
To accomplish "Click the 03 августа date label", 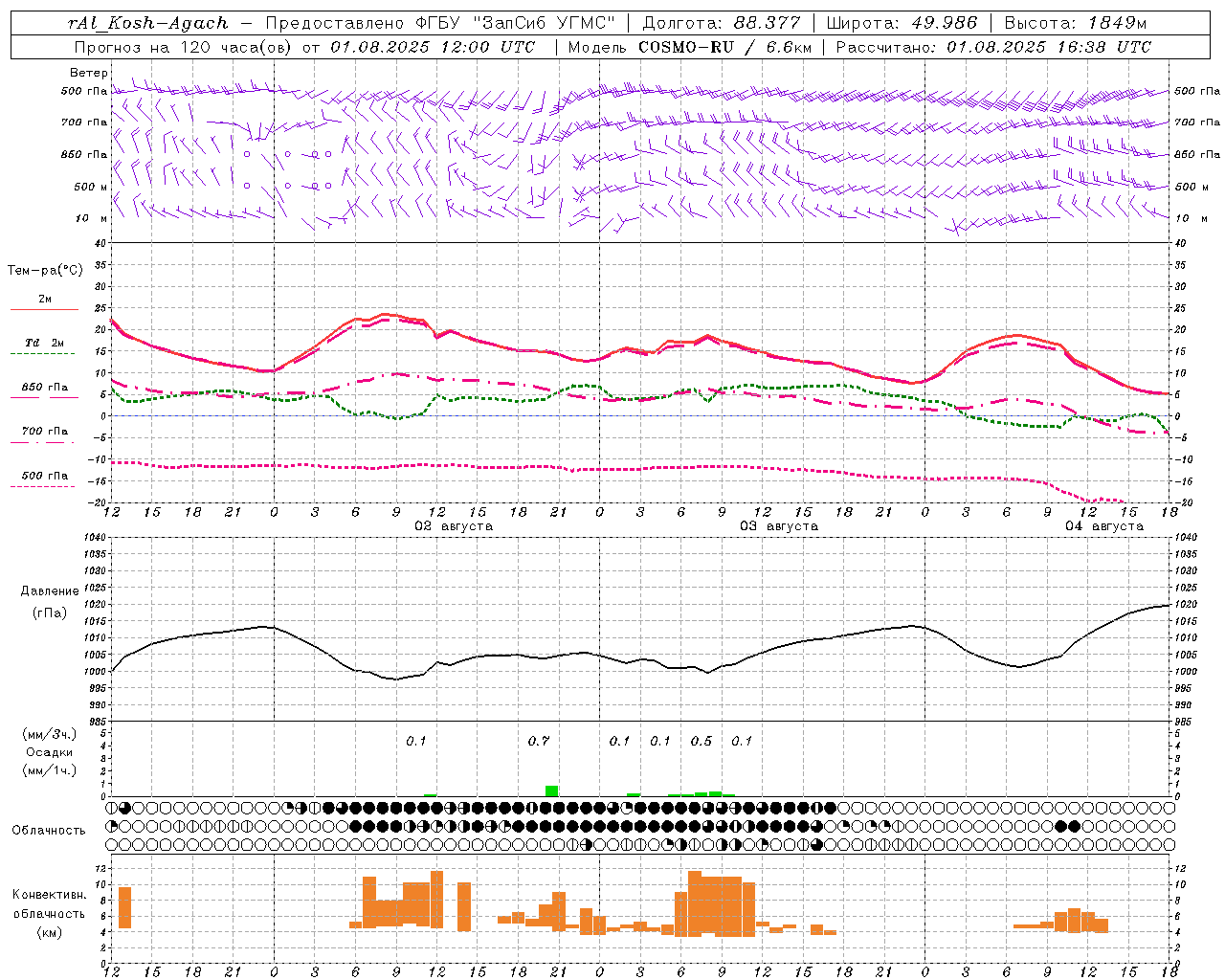I will pos(778,526).
